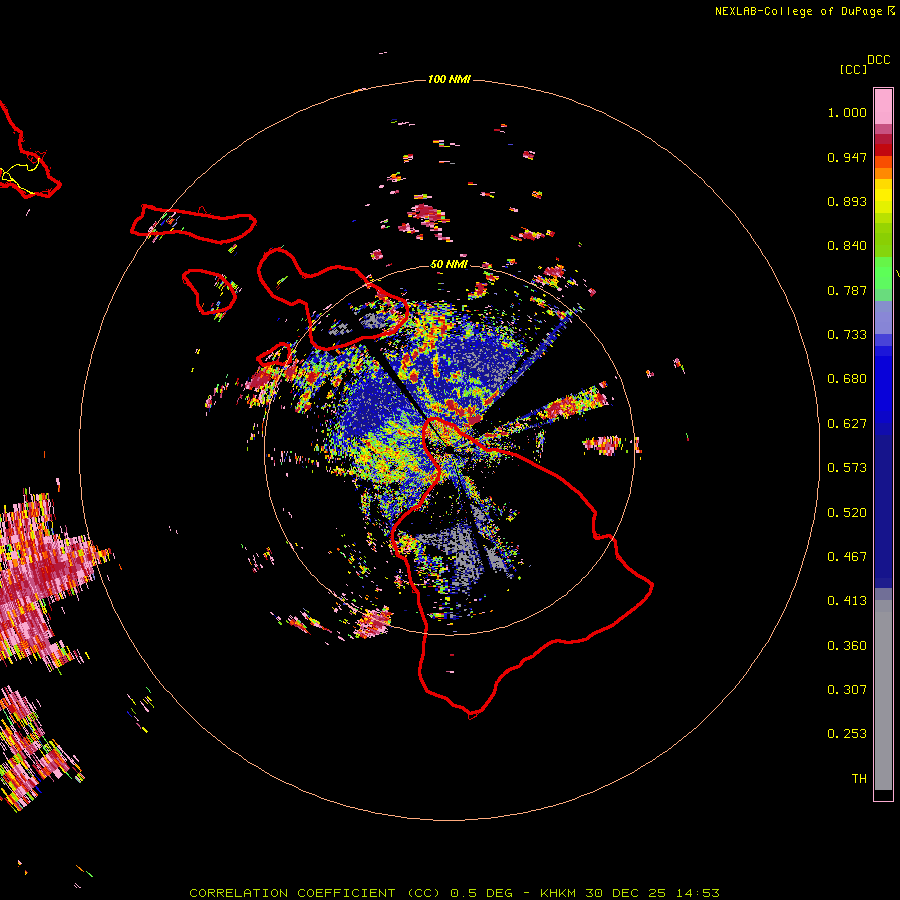Pick the periwinkle swatch above 0.733
Screen dimensions: 900x900
coord(883,317)
